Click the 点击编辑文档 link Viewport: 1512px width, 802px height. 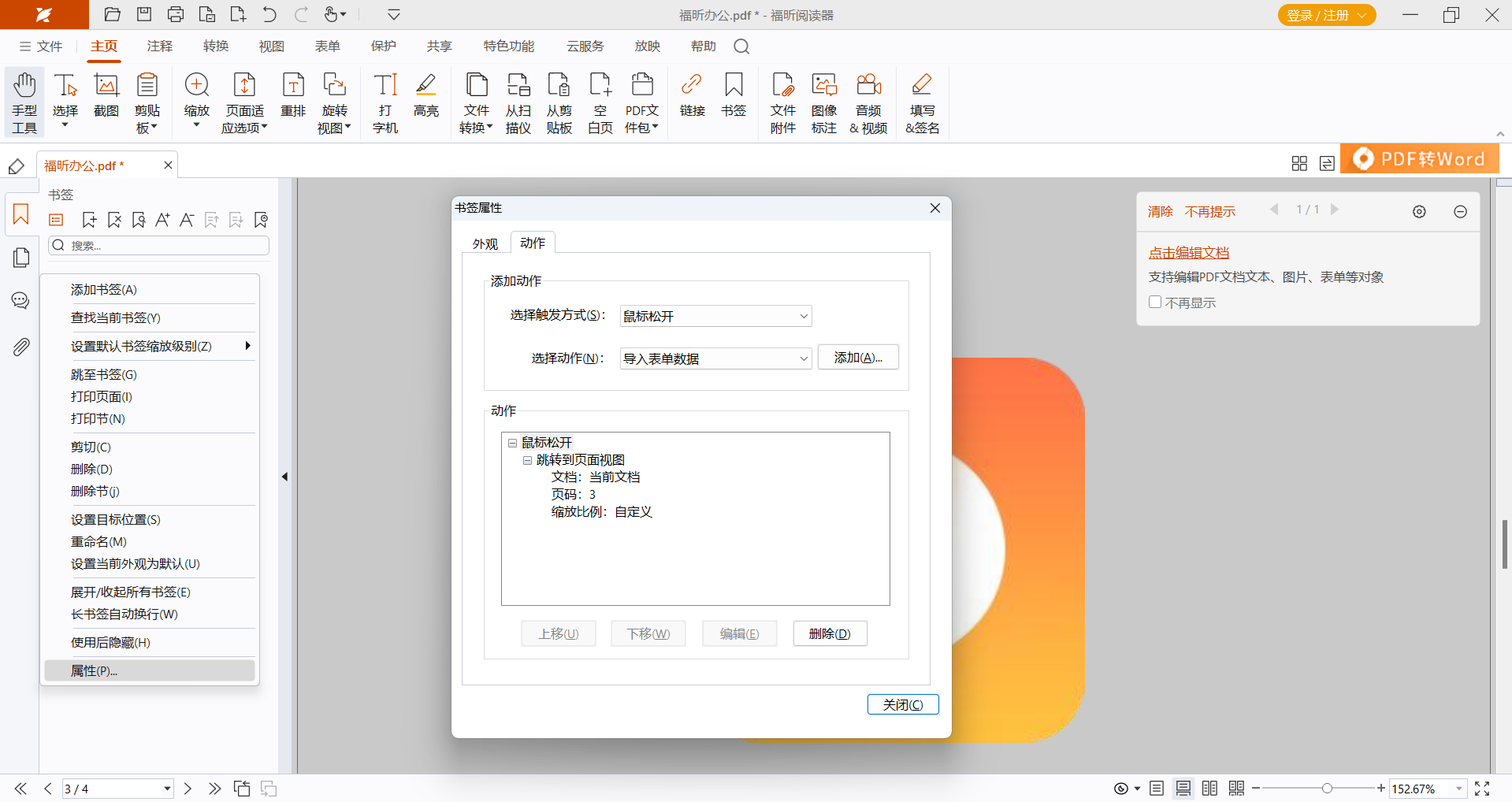pyautogui.click(x=1188, y=253)
